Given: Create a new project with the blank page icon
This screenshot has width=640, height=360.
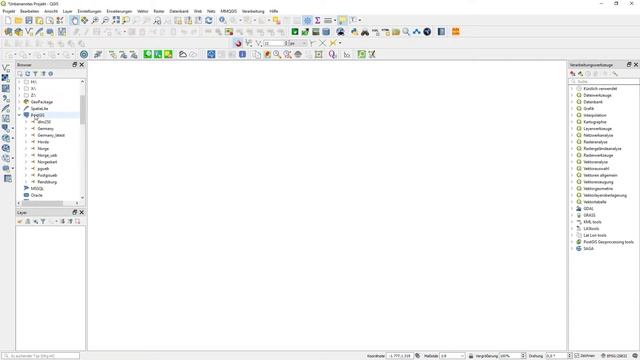Looking at the screenshot, I should [8, 20].
